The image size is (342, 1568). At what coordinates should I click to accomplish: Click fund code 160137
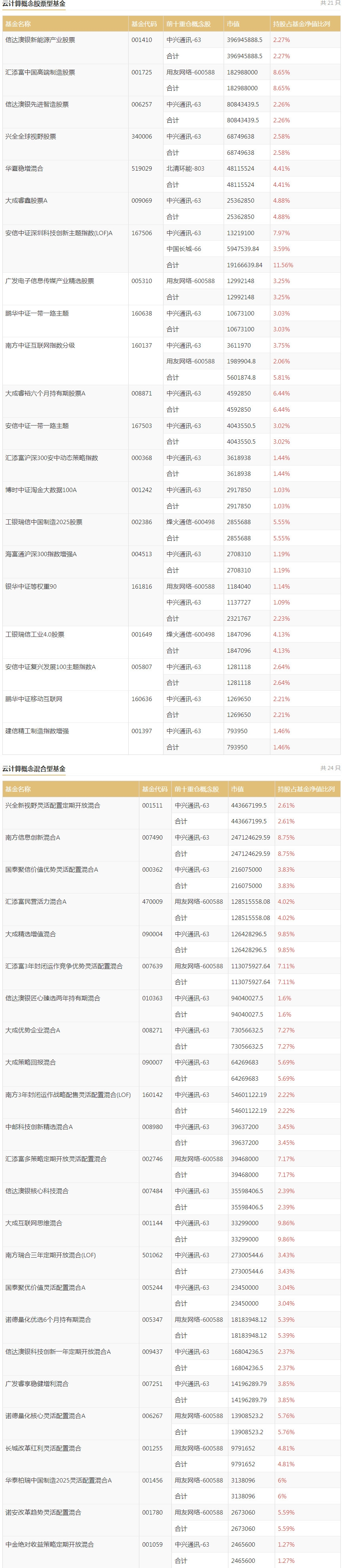pos(142,345)
